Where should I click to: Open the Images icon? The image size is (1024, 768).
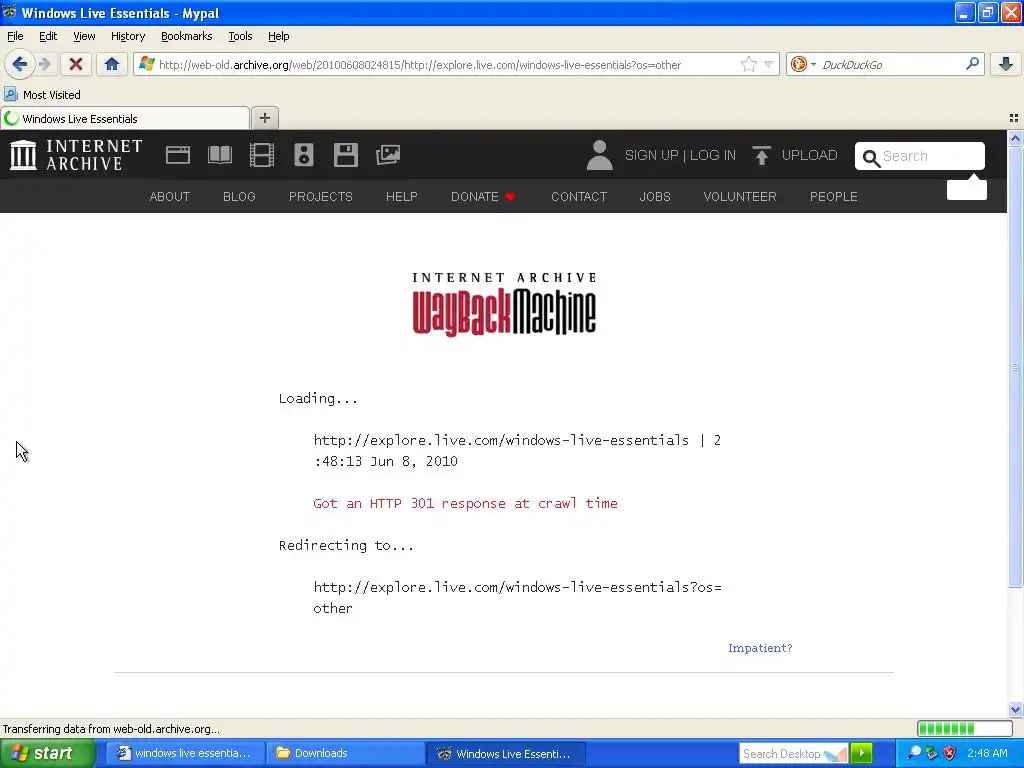(388, 155)
